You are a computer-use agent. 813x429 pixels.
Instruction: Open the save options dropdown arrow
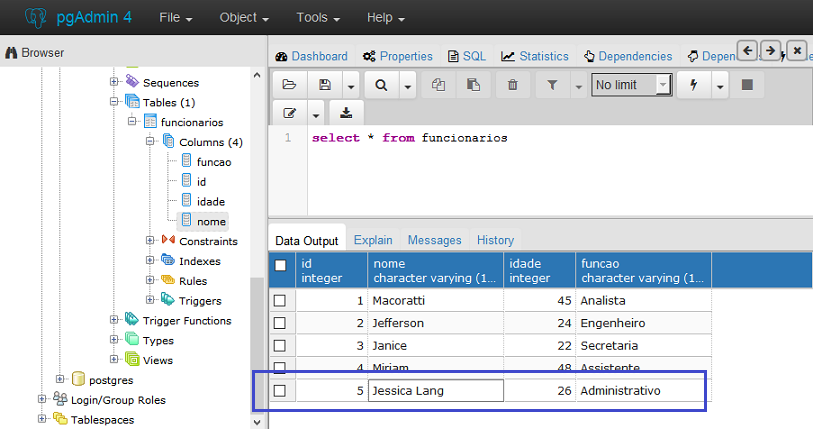tap(351, 86)
